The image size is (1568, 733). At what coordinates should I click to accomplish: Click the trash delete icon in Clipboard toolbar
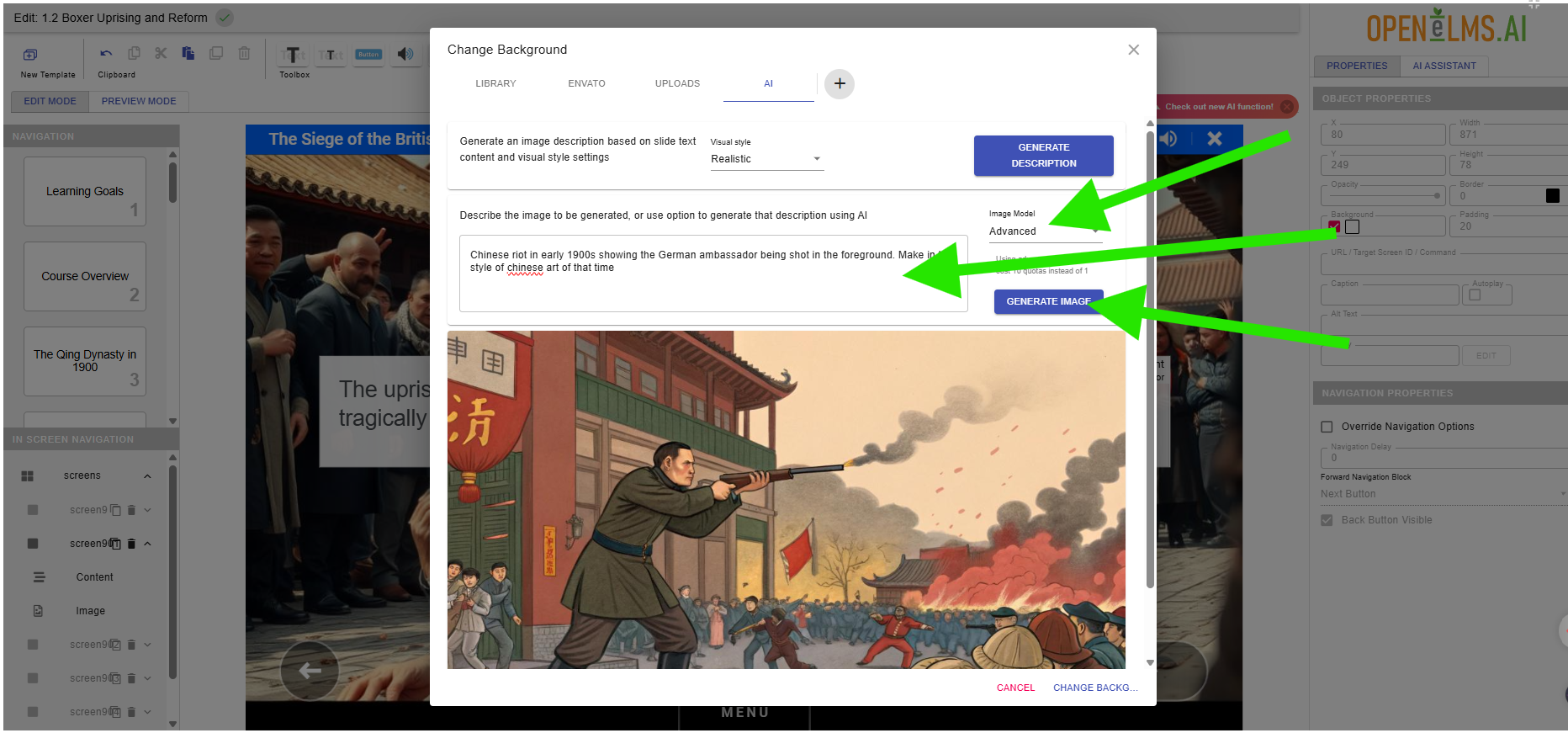tap(244, 53)
